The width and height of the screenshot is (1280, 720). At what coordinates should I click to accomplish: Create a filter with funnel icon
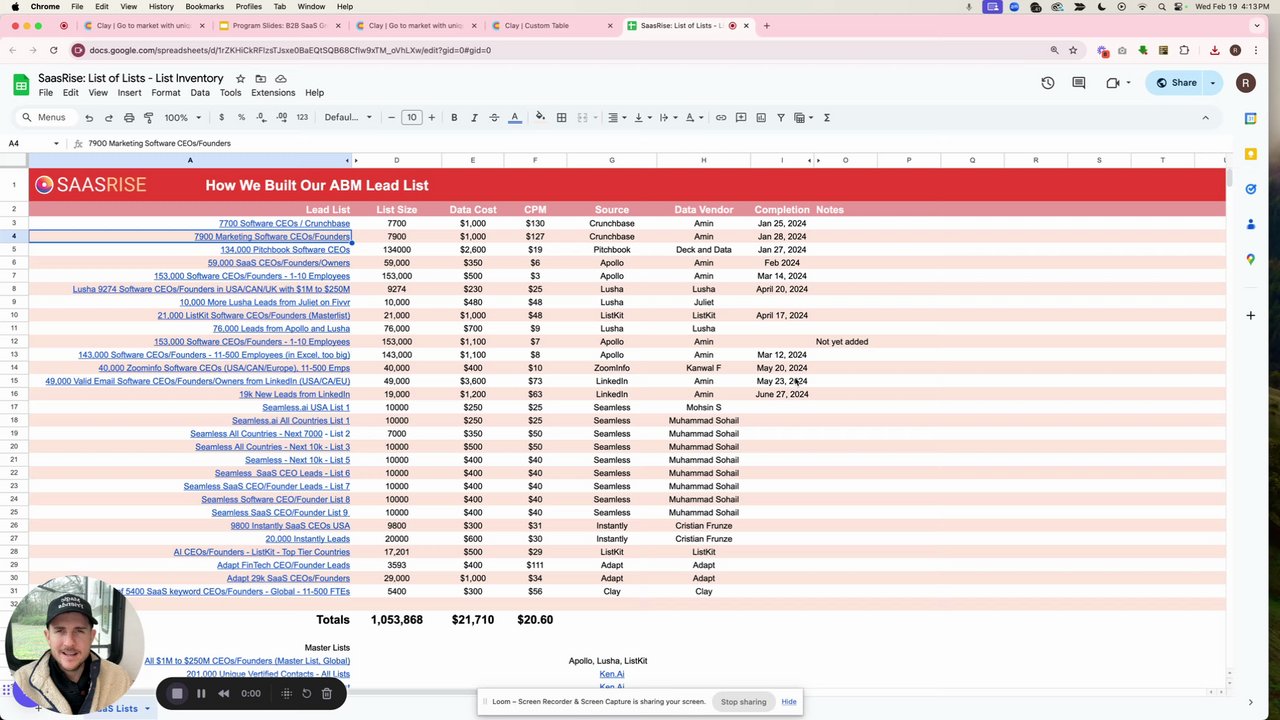(781, 118)
